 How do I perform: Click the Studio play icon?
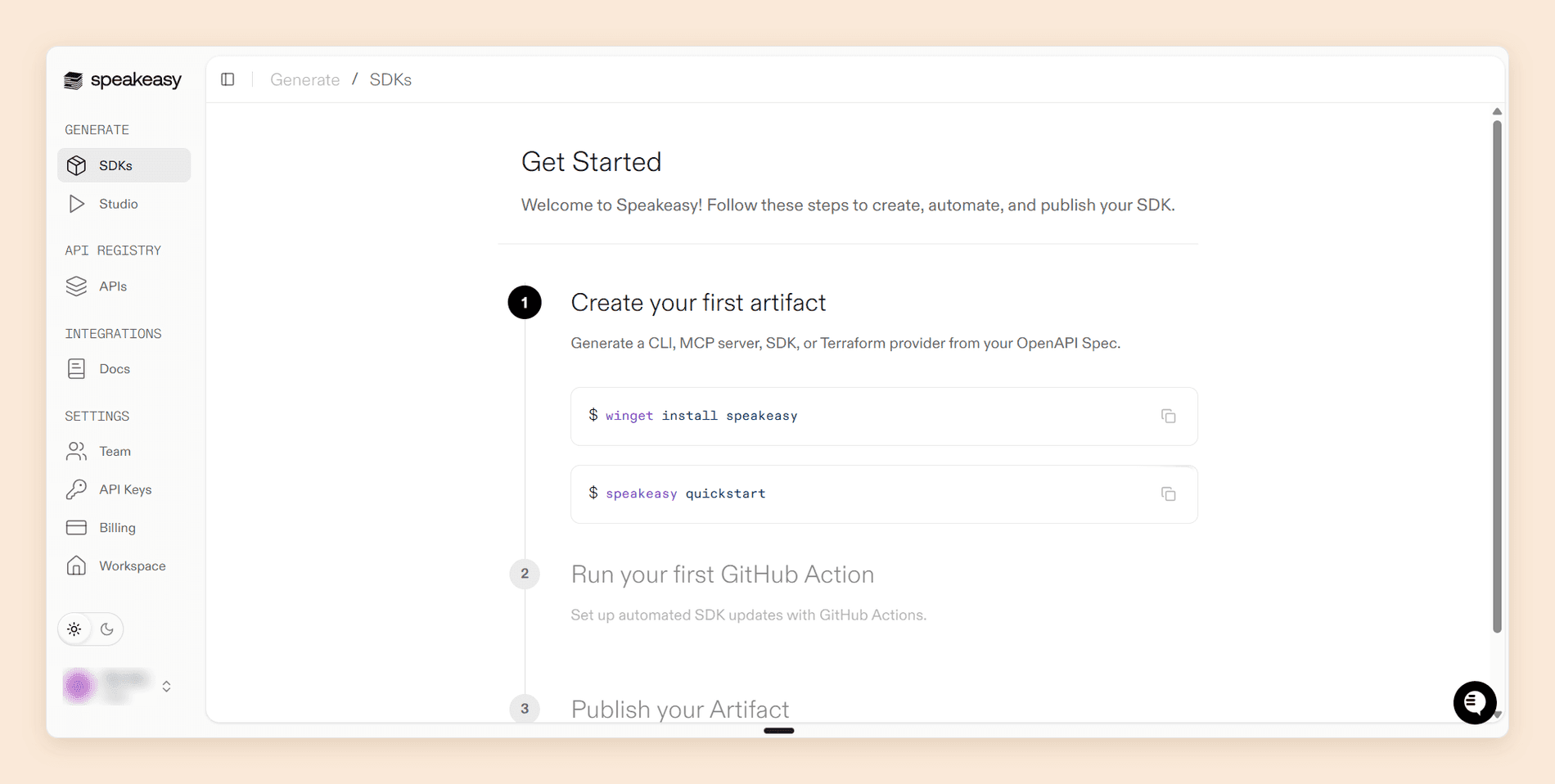[x=77, y=204]
